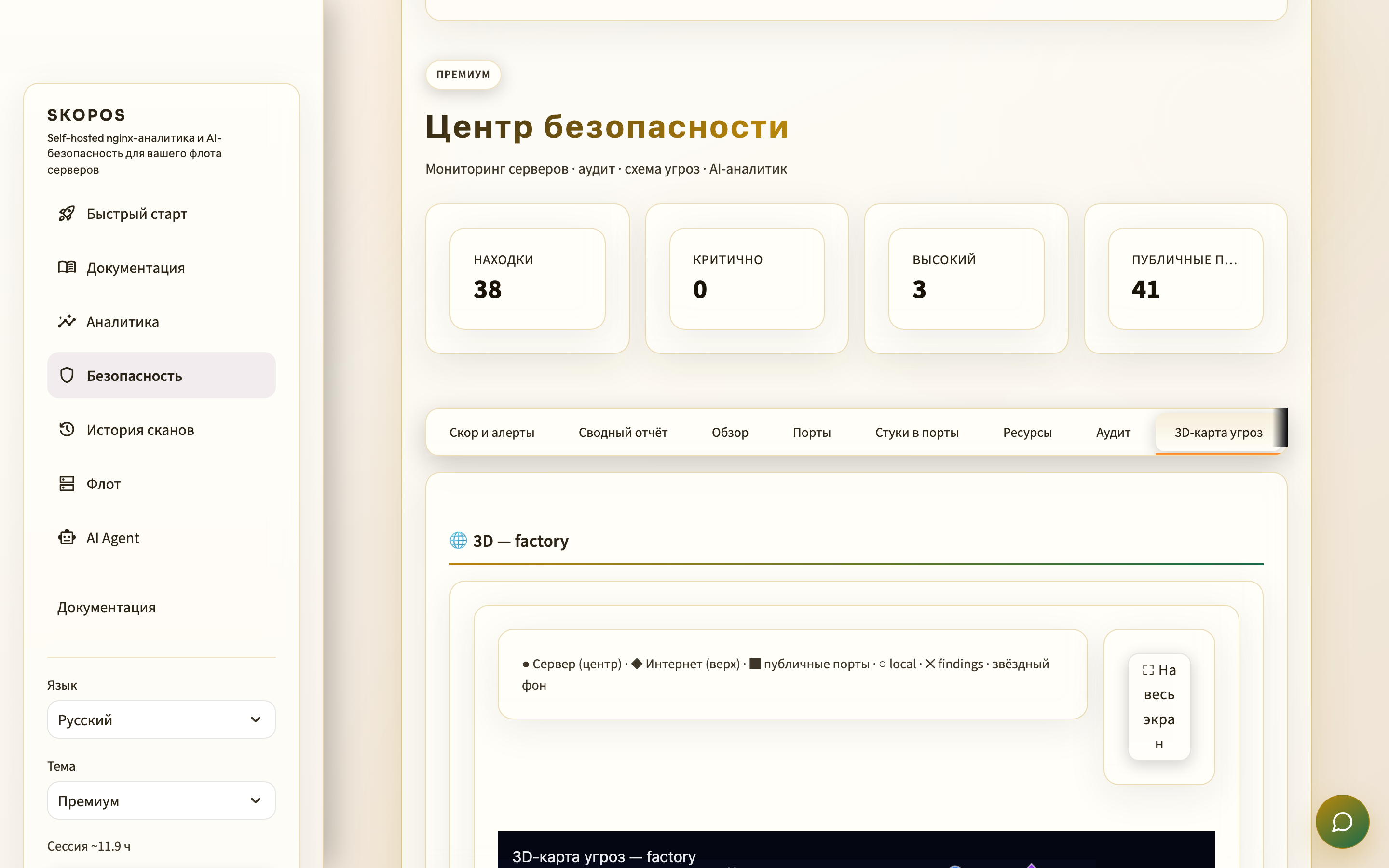Viewport: 1389px width, 868px height.
Task: Click the lower Документация link without an icon
Action: (x=106, y=607)
